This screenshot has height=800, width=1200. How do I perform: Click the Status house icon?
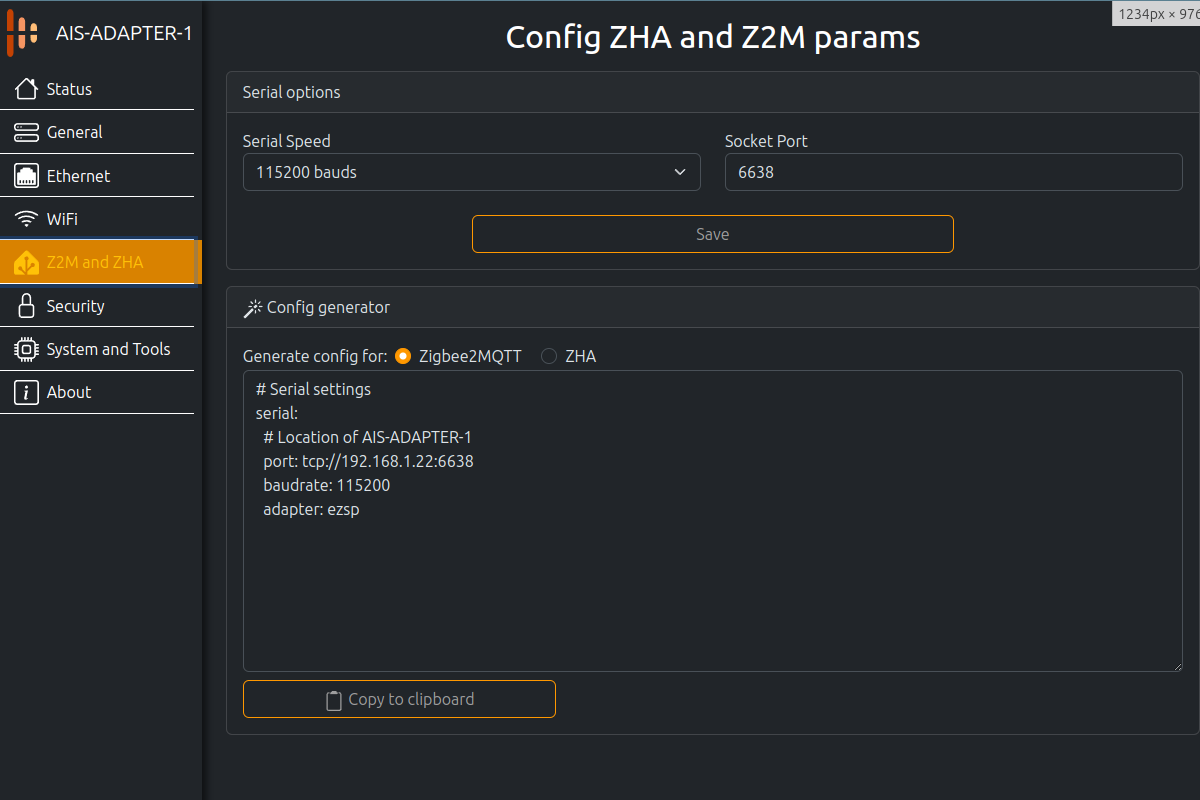coord(27,89)
